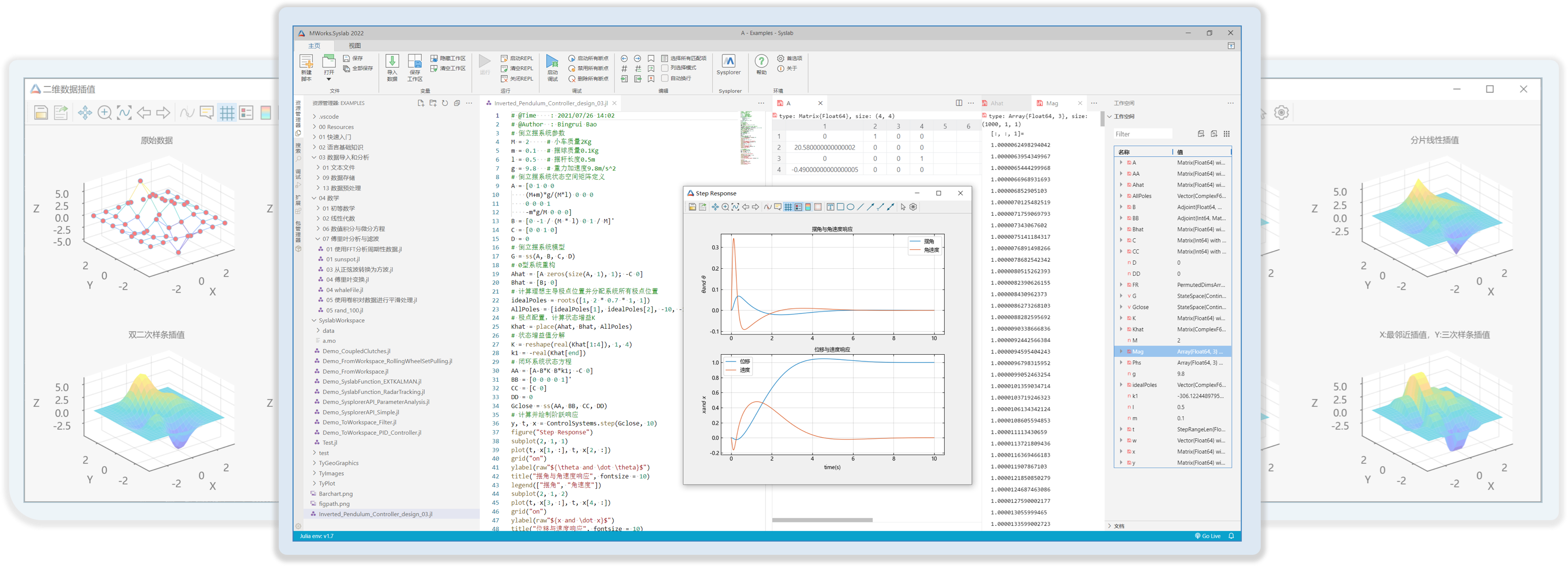Click the settings gear in Step Response toolbar
1568x566 pixels.
(x=913, y=207)
